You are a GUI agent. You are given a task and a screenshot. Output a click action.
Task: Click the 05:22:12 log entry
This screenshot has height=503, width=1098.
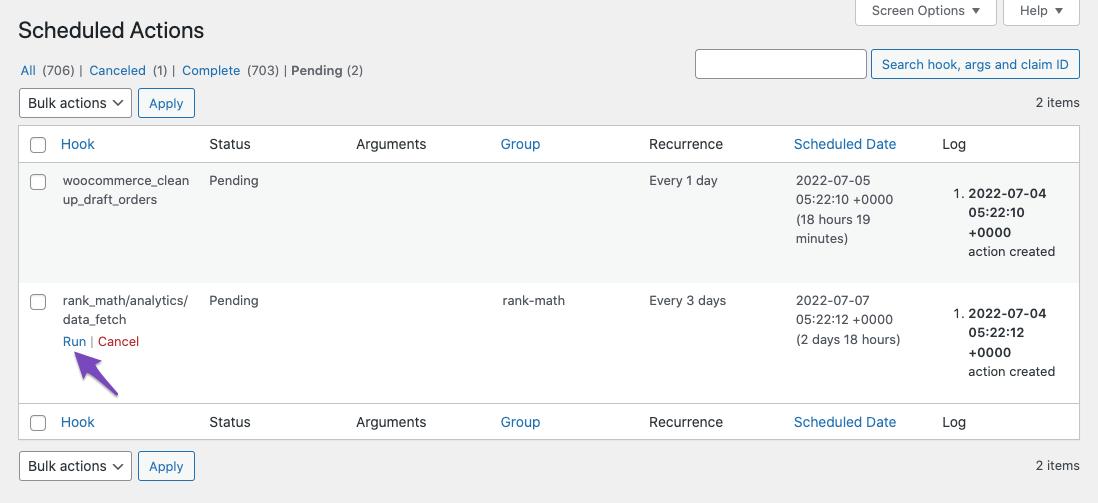1011,342
